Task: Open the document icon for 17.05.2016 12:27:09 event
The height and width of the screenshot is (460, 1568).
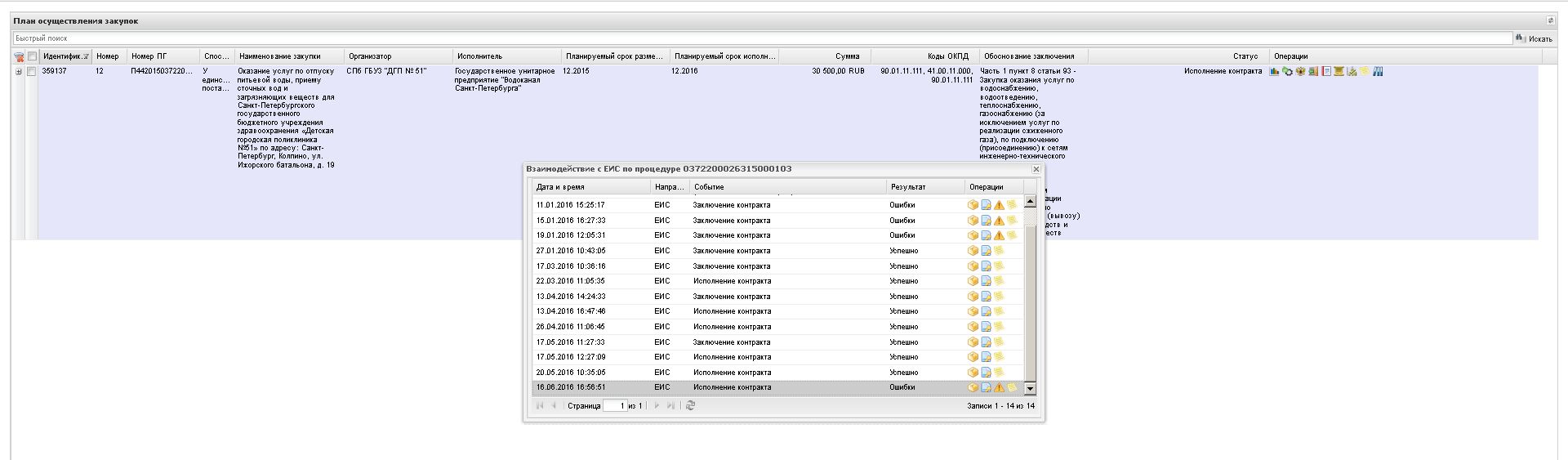Action: click(986, 357)
